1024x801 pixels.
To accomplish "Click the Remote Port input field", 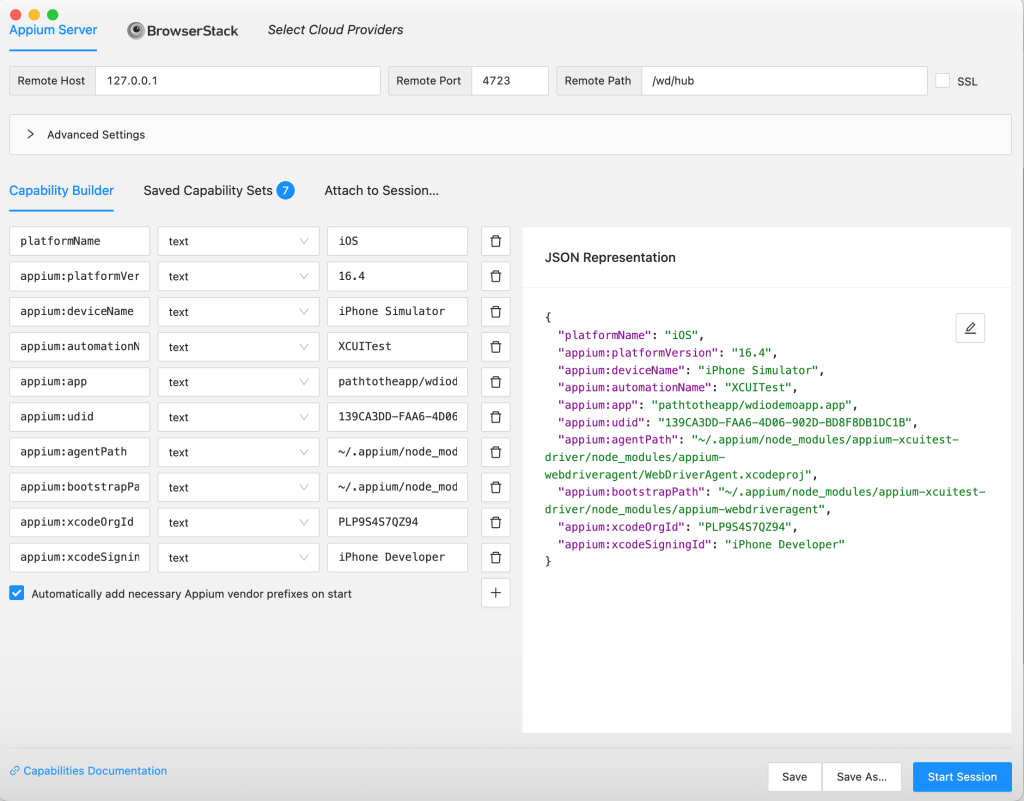I will (509, 81).
